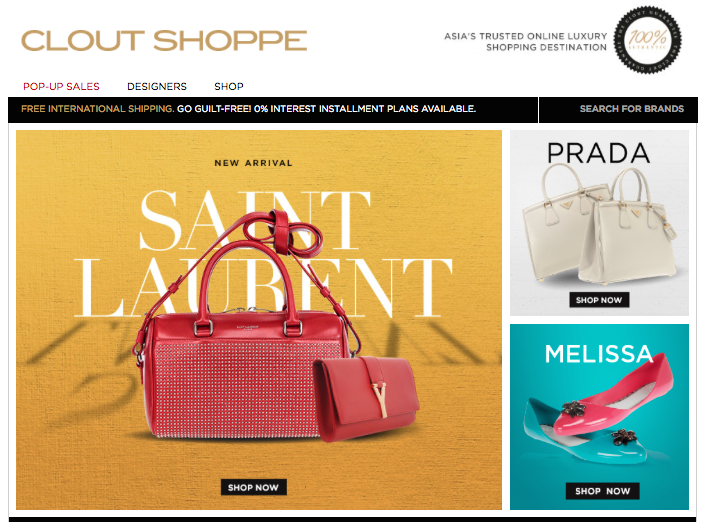Click the red Y clutch wallet image
This screenshot has height=530, width=706.
367,397
